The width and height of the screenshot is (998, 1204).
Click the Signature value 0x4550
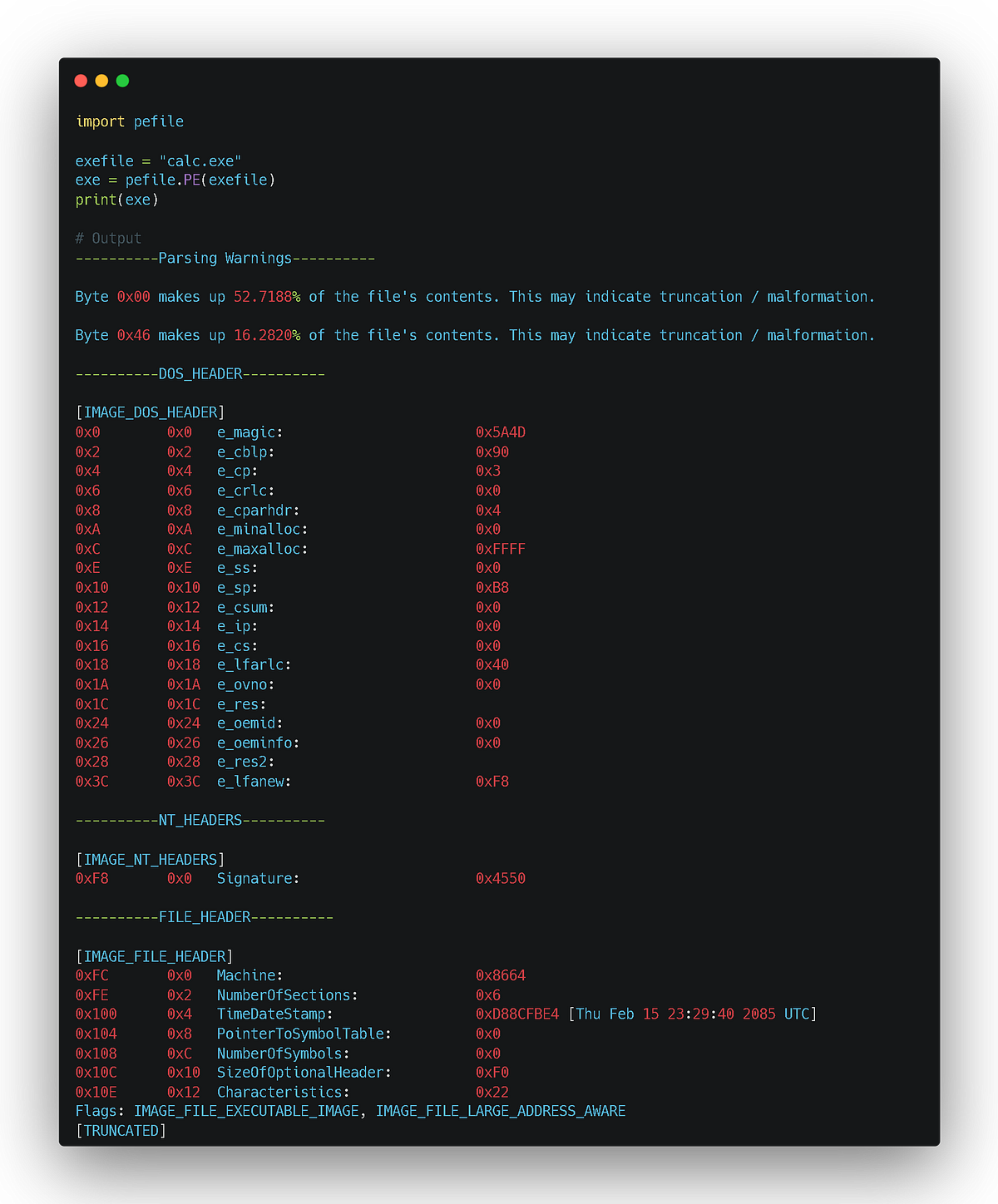500,878
